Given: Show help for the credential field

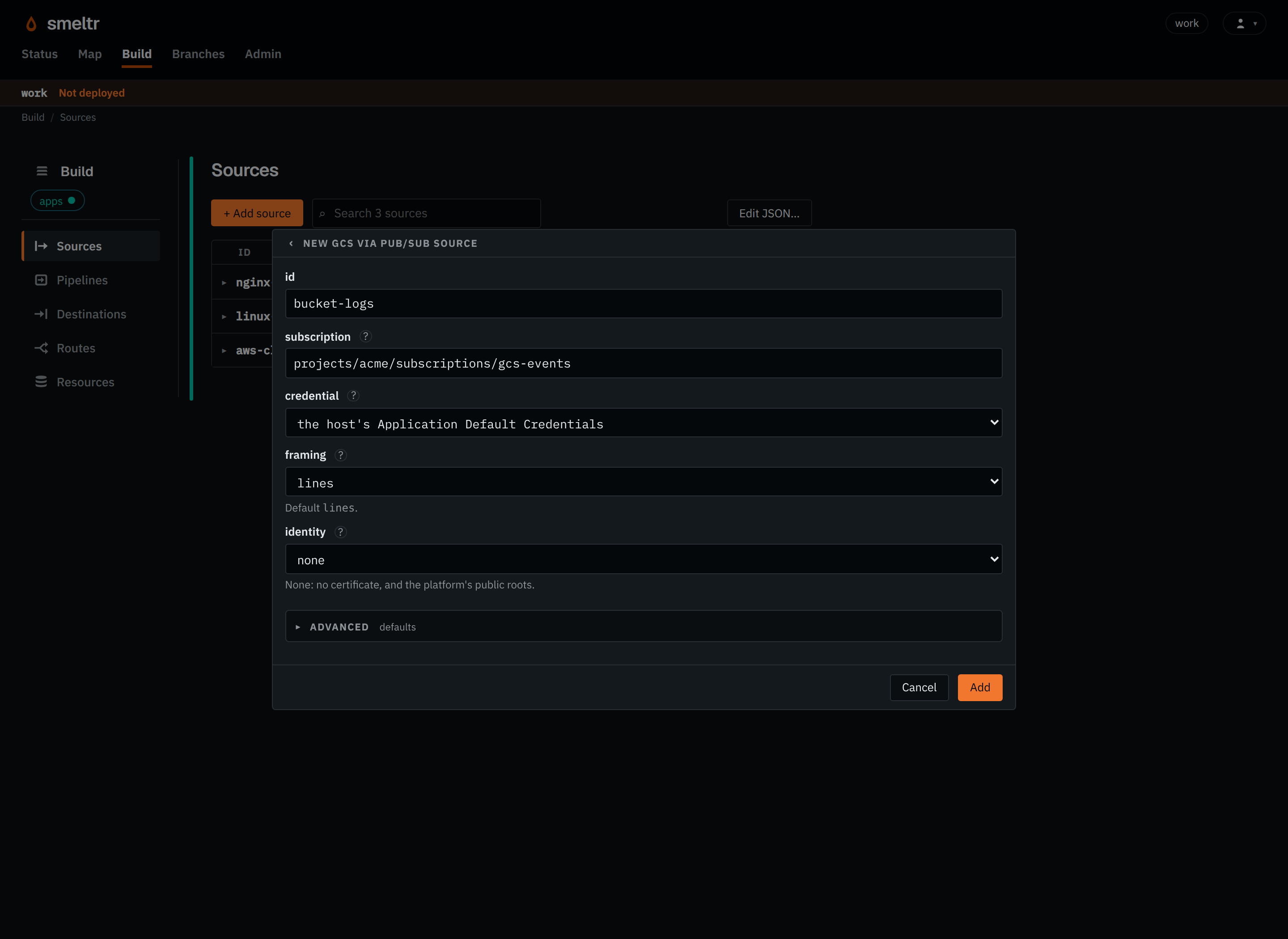Looking at the screenshot, I should coord(353,396).
